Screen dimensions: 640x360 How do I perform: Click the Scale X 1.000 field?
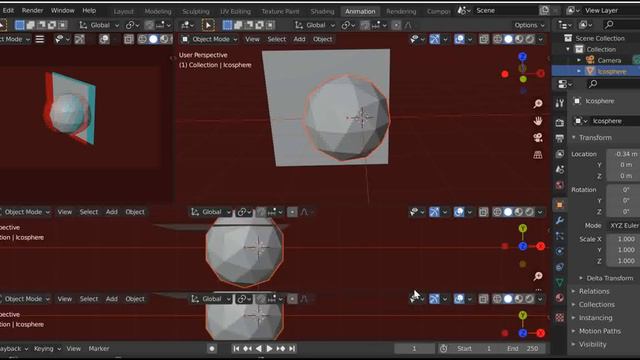pyautogui.click(x=623, y=239)
